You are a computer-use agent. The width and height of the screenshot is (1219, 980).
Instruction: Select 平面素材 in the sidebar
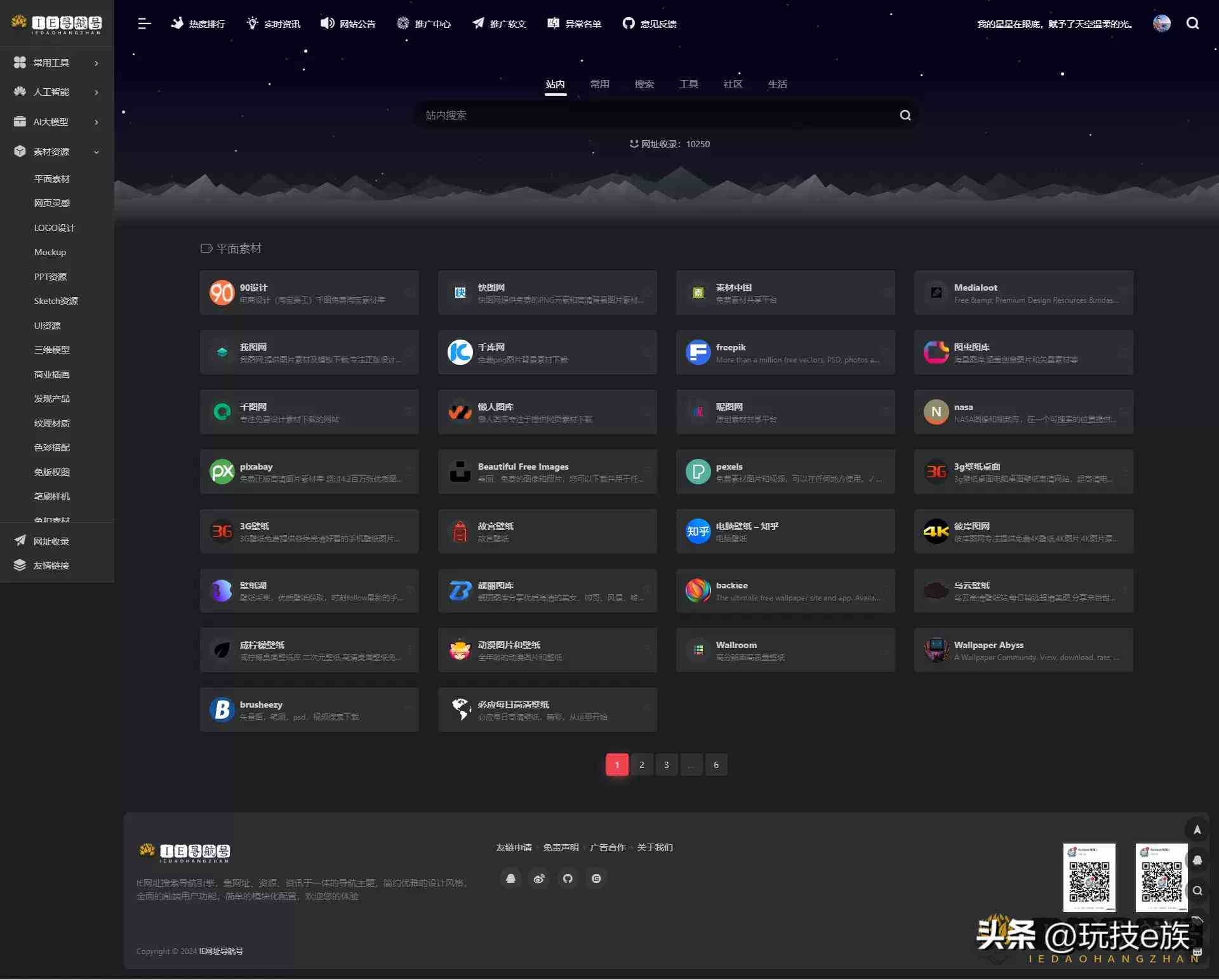point(52,179)
